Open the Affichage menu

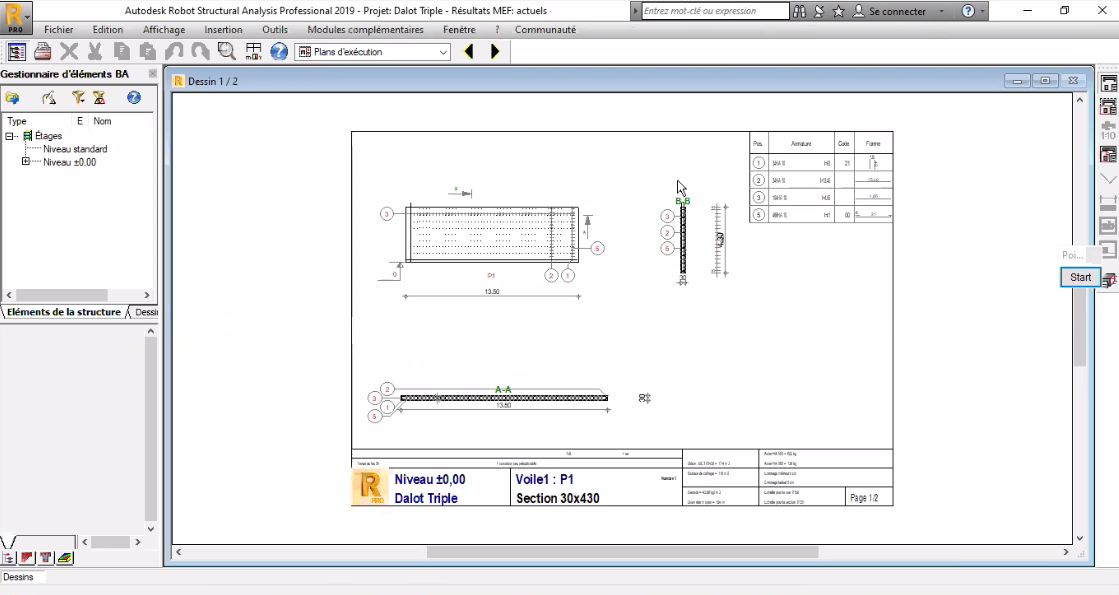pos(164,30)
